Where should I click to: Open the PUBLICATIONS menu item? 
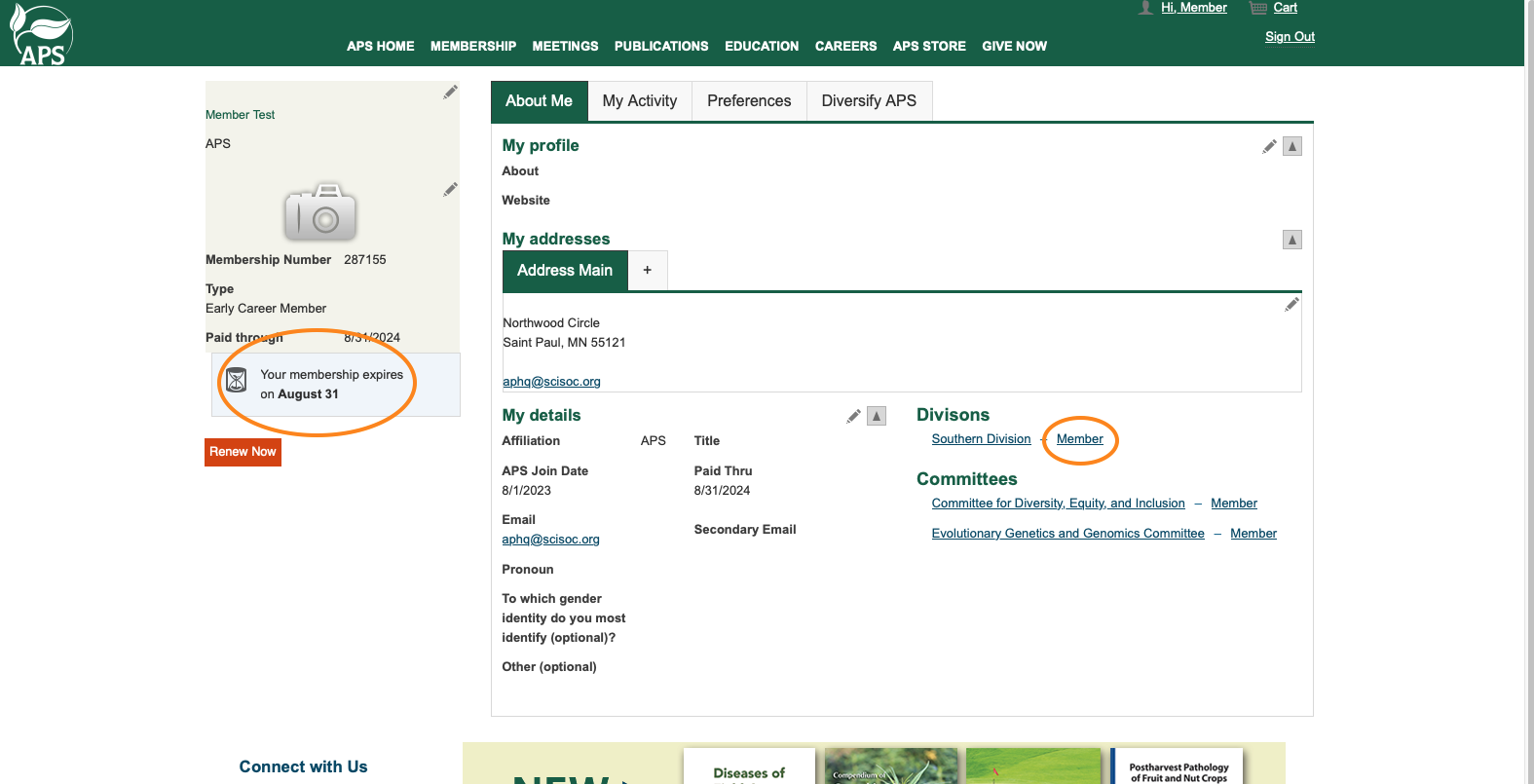tap(661, 46)
